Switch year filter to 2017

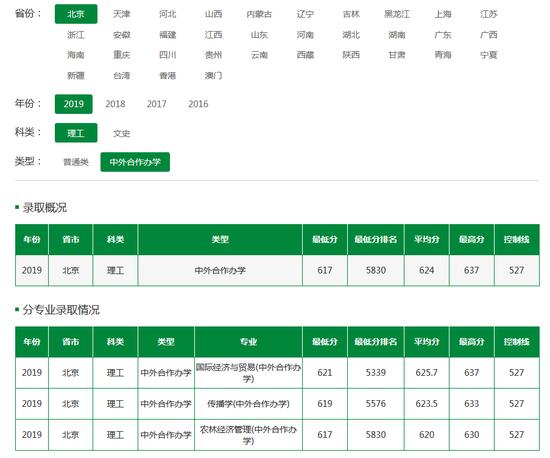click(156, 104)
